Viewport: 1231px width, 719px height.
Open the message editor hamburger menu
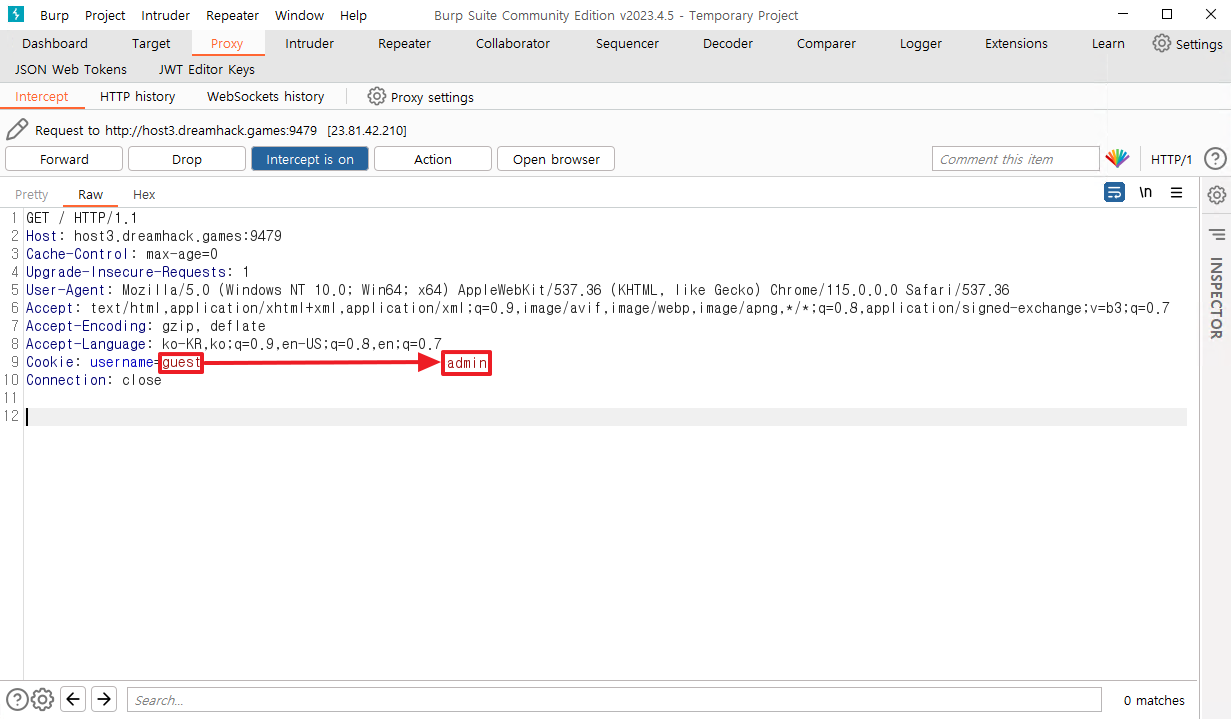1177,192
